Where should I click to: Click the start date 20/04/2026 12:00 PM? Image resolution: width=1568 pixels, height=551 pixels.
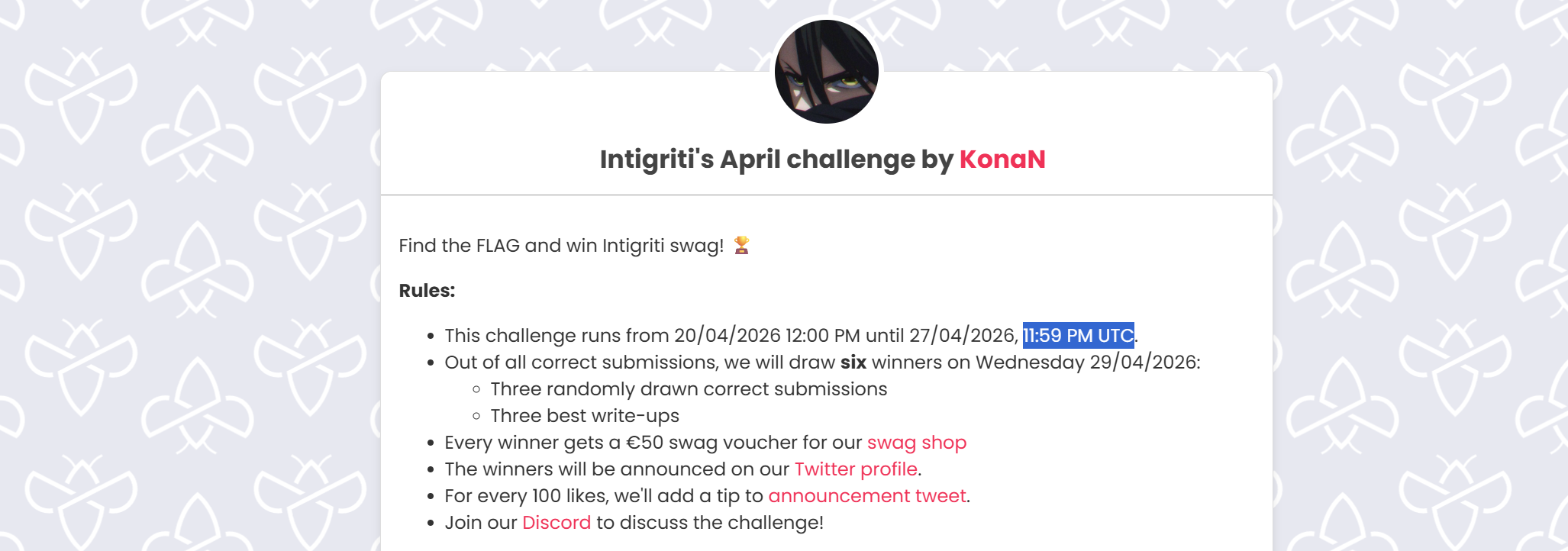[766, 336]
